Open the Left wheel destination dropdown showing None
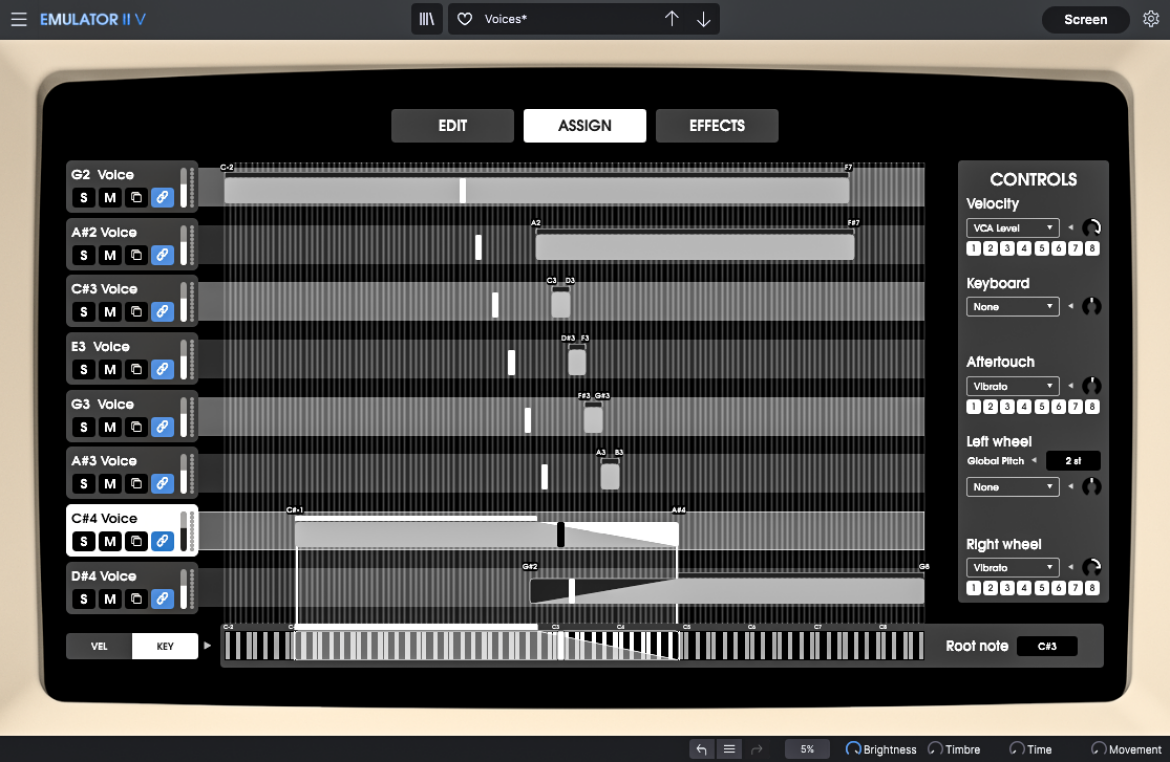Viewport: 1170px width, 762px height. pyautogui.click(x=1013, y=487)
